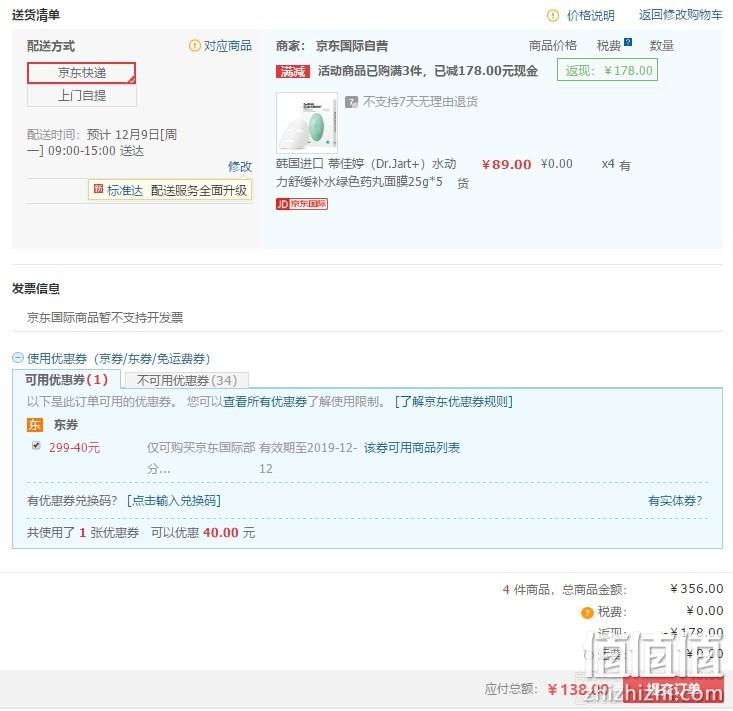Switch to 不可用优惠券(34) tab
The height and width of the screenshot is (711, 733).
tap(187, 381)
